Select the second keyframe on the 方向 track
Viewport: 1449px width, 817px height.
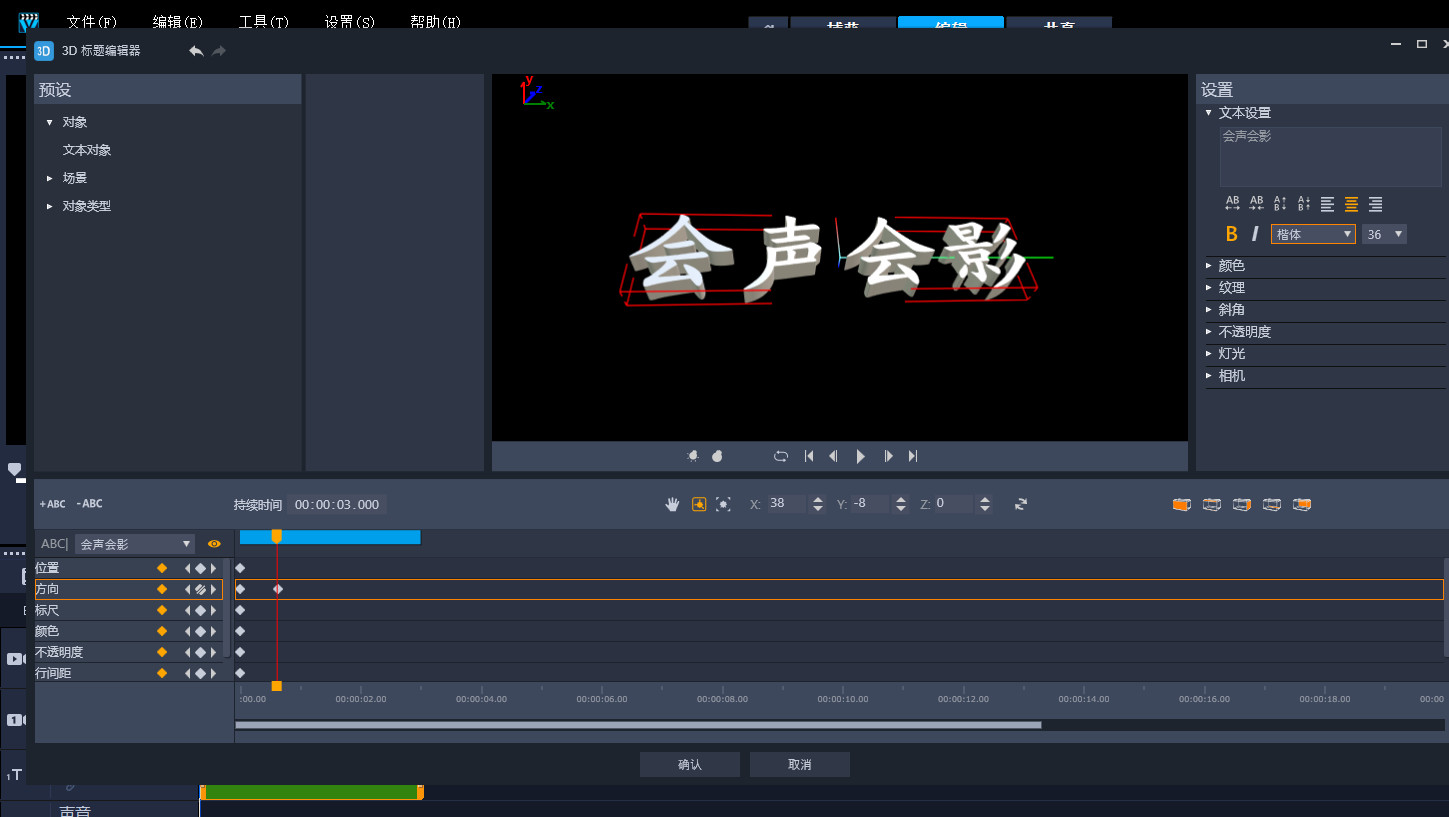(278, 589)
